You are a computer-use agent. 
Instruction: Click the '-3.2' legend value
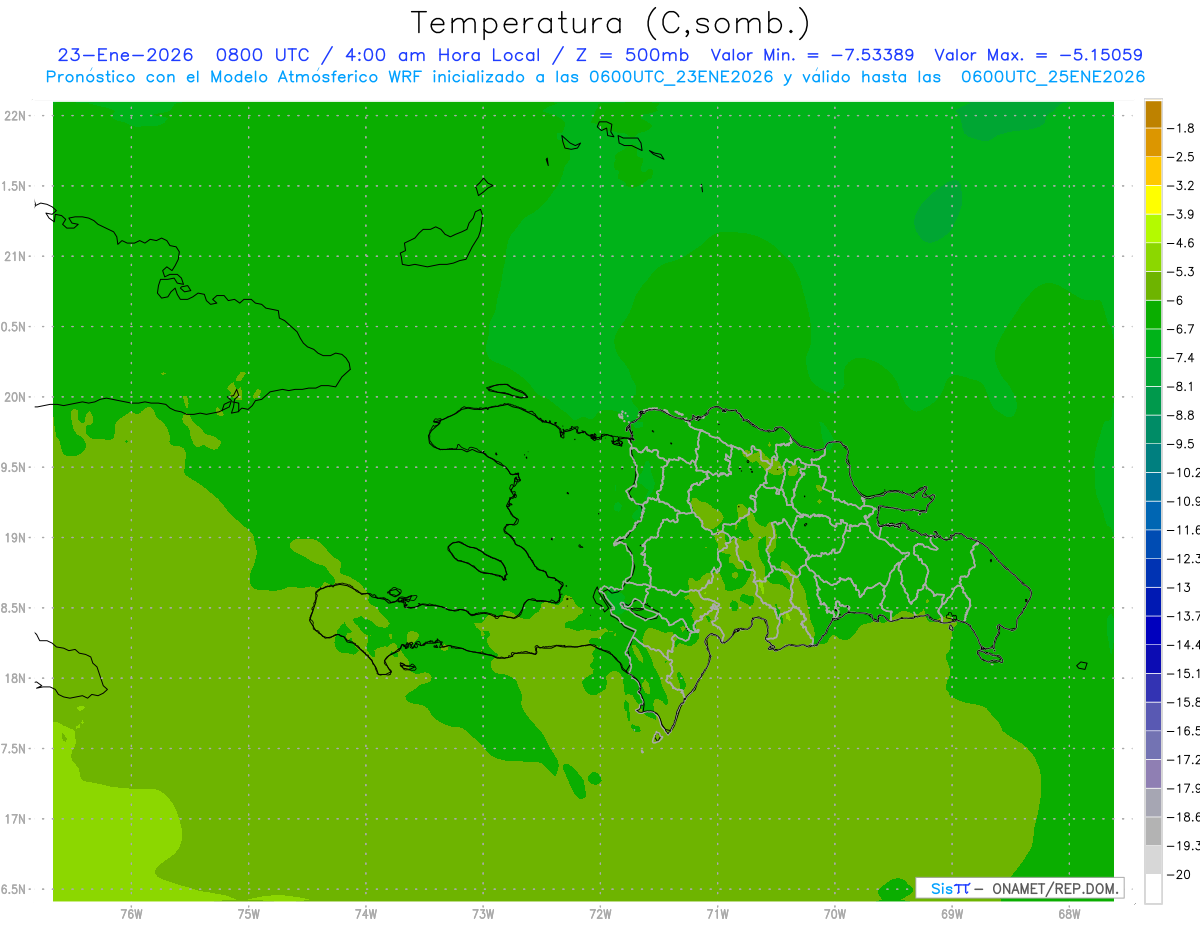1182,186
